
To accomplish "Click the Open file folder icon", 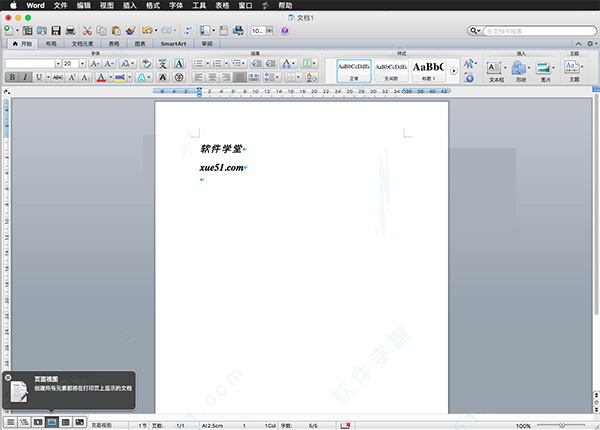I will tap(42, 31).
